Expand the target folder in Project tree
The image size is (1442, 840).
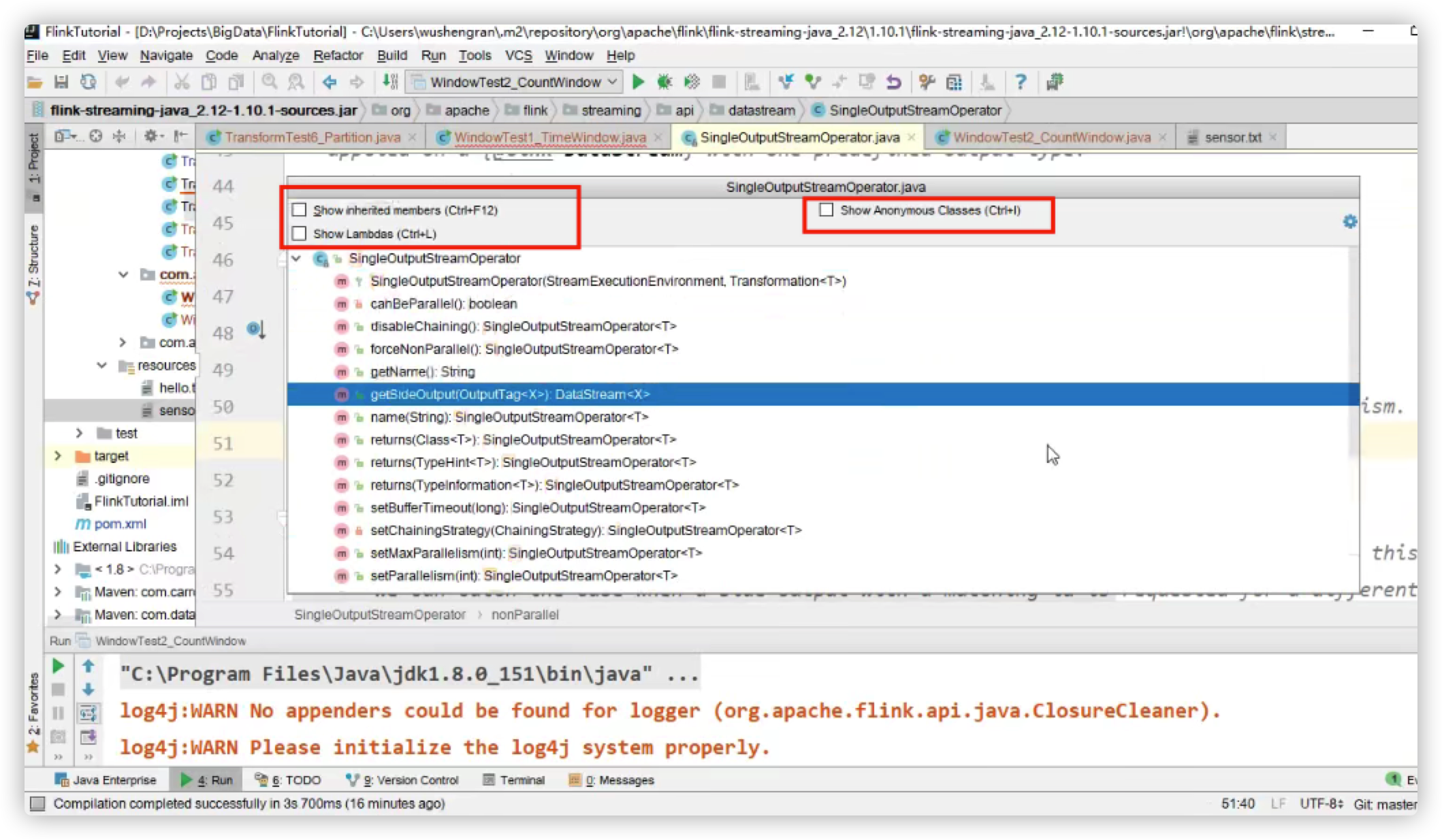[x=58, y=455]
